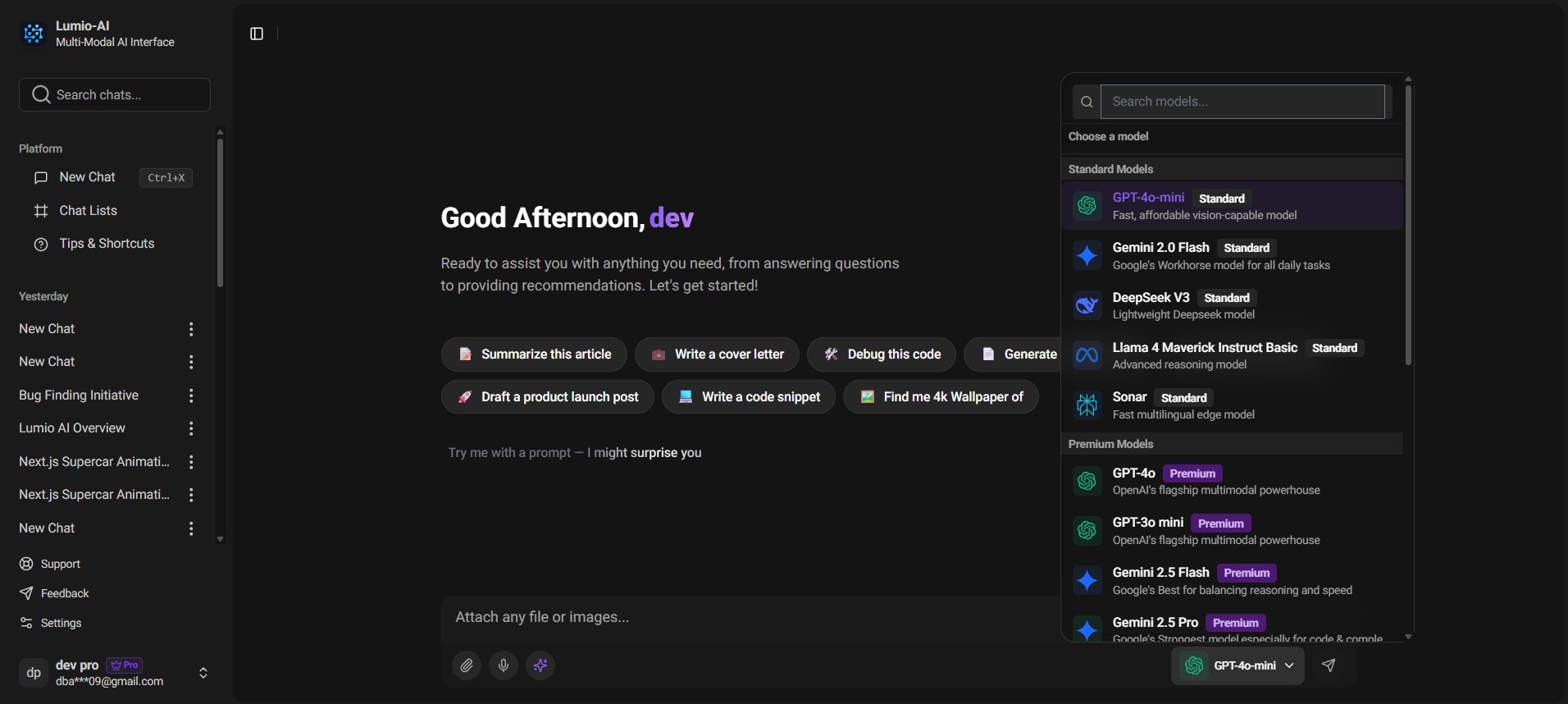Start a New Chat from Platform menu
The height and width of the screenshot is (704, 1568).
87,177
